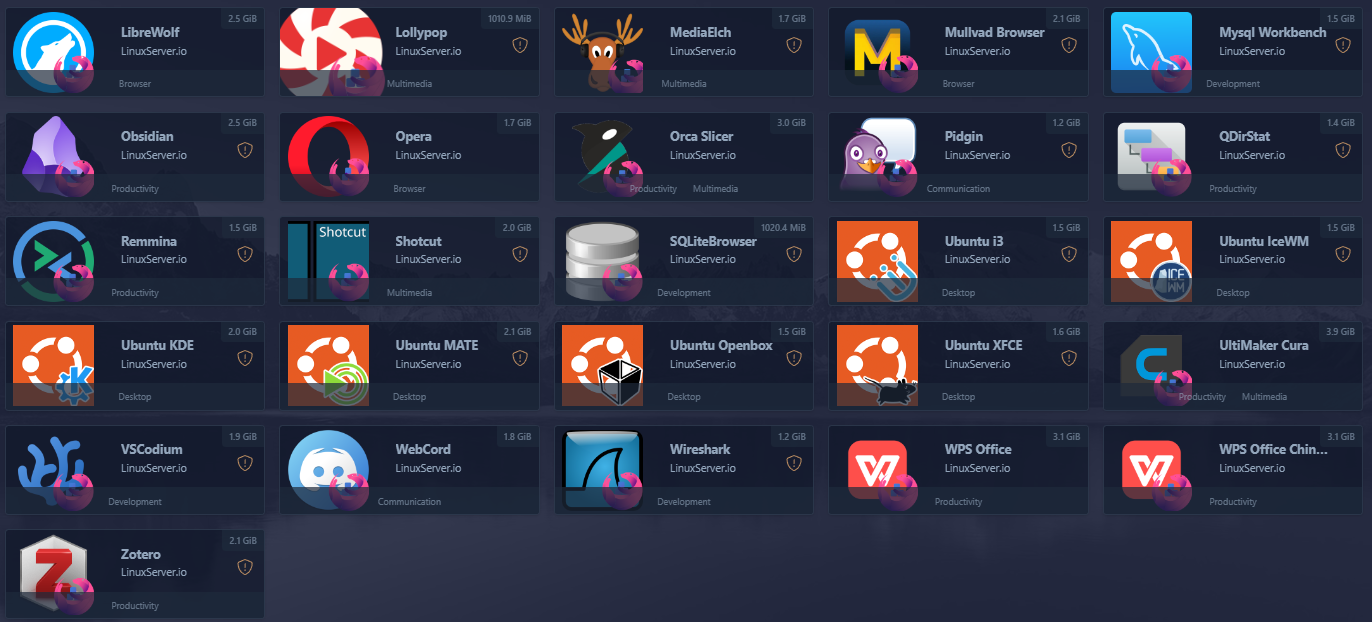
Task: Click the SQLiteBrowser database cylinder icon
Action: tap(602, 261)
